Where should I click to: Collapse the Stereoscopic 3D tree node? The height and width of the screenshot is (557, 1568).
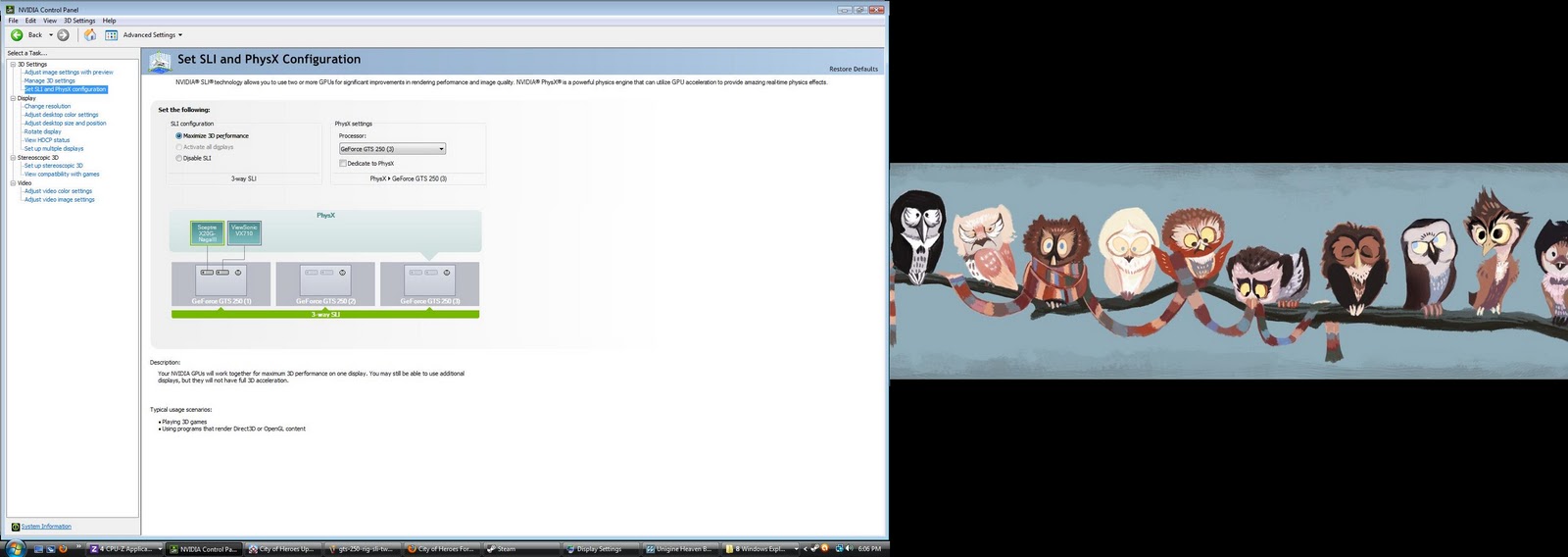coord(13,158)
